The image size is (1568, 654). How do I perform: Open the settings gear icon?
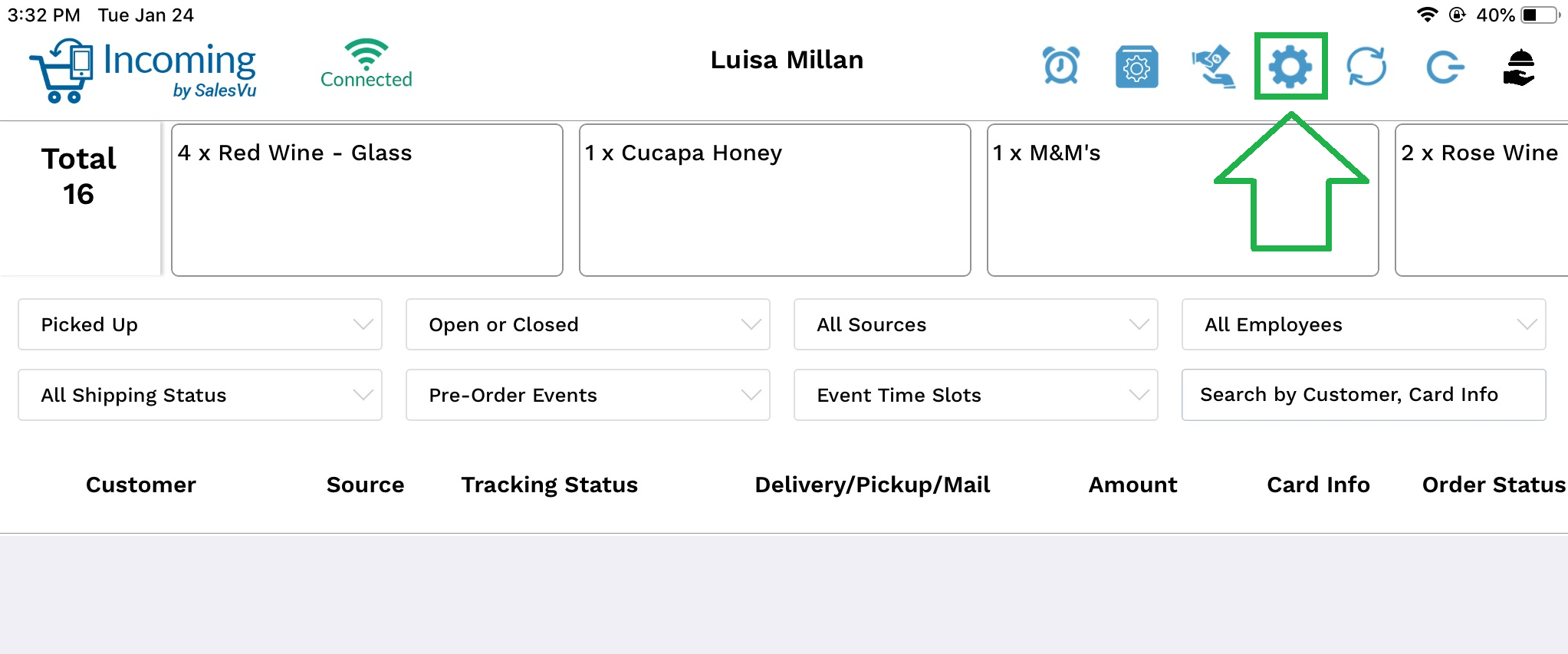pos(1290,67)
